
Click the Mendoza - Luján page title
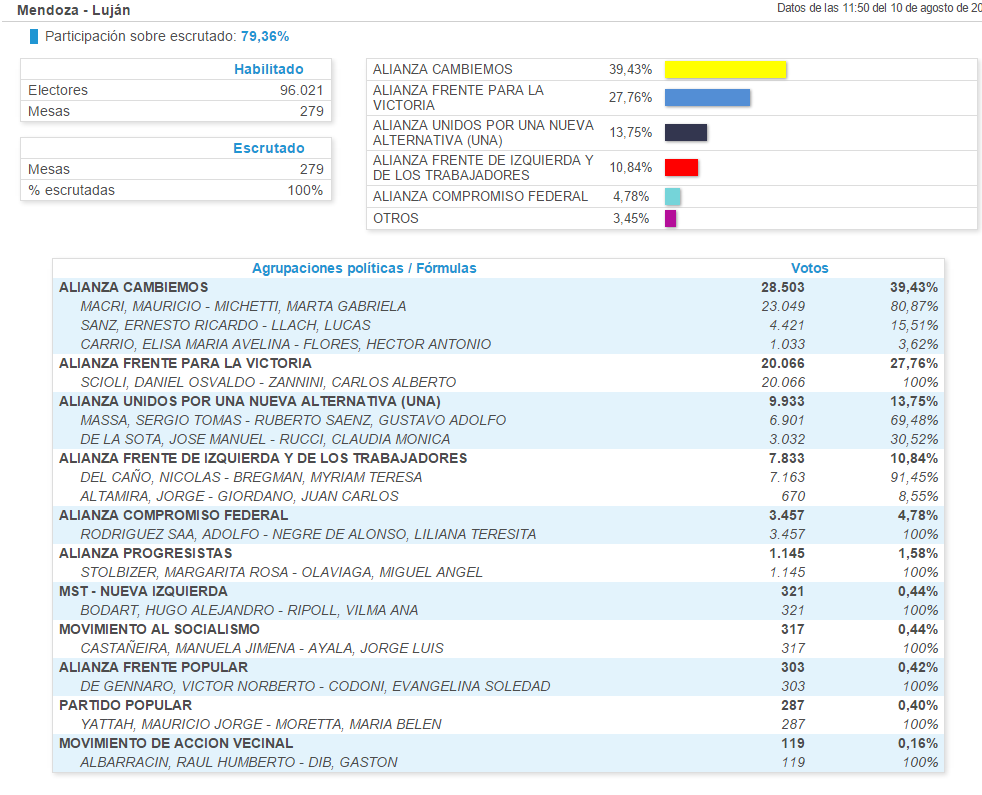pyautogui.click(x=74, y=10)
